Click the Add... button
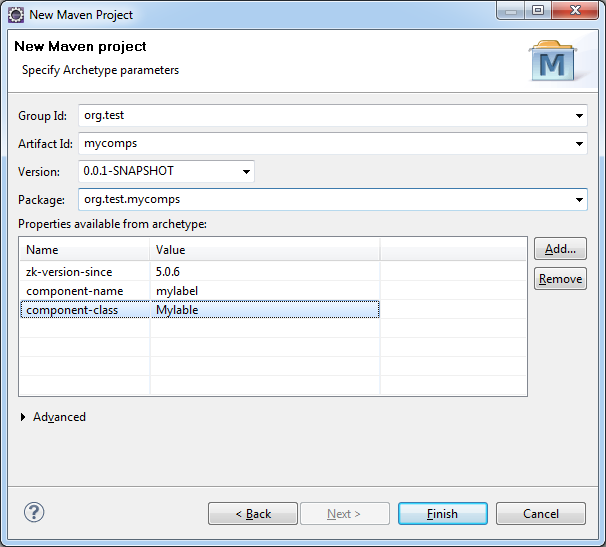606x547 pixels. (x=560, y=249)
